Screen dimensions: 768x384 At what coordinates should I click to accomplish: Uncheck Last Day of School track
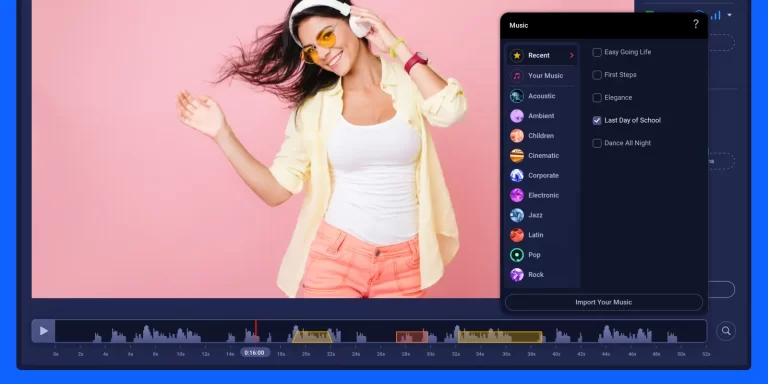tap(597, 120)
